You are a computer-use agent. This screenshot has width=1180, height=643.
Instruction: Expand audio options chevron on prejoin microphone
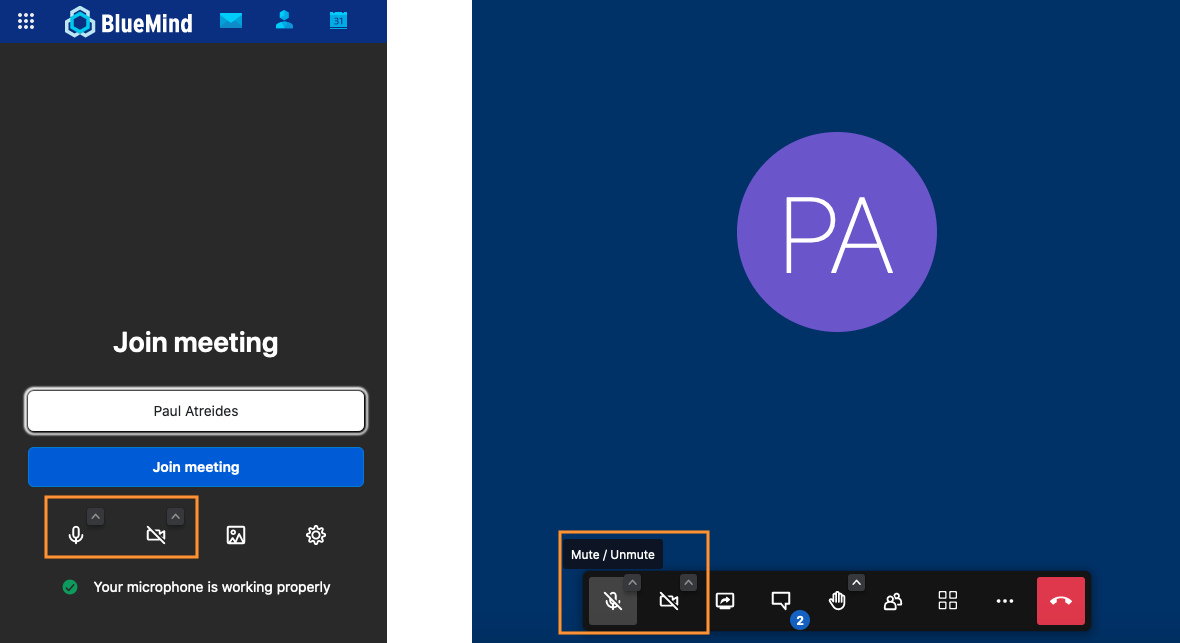[95, 516]
